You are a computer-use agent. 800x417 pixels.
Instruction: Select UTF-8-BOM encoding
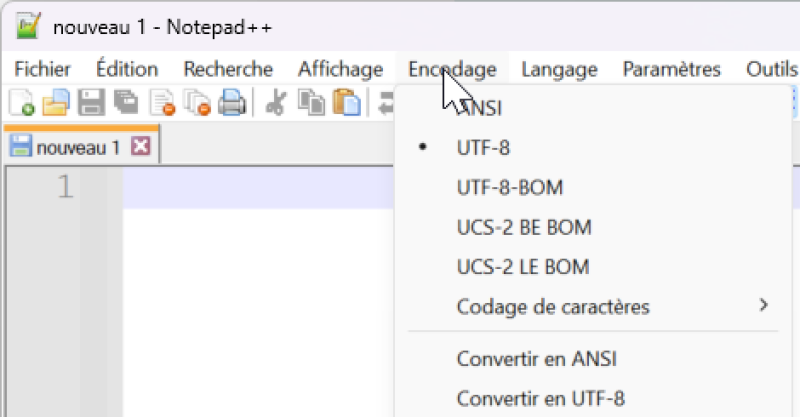pos(594,188)
